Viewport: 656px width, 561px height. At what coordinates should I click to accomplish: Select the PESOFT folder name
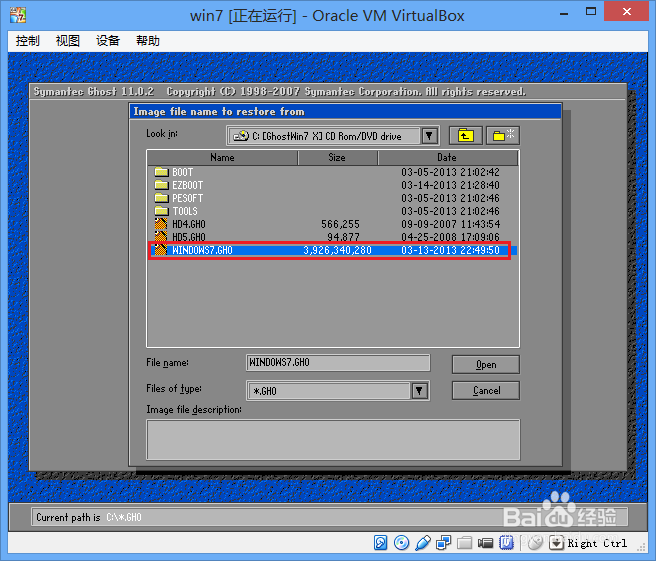(187, 198)
